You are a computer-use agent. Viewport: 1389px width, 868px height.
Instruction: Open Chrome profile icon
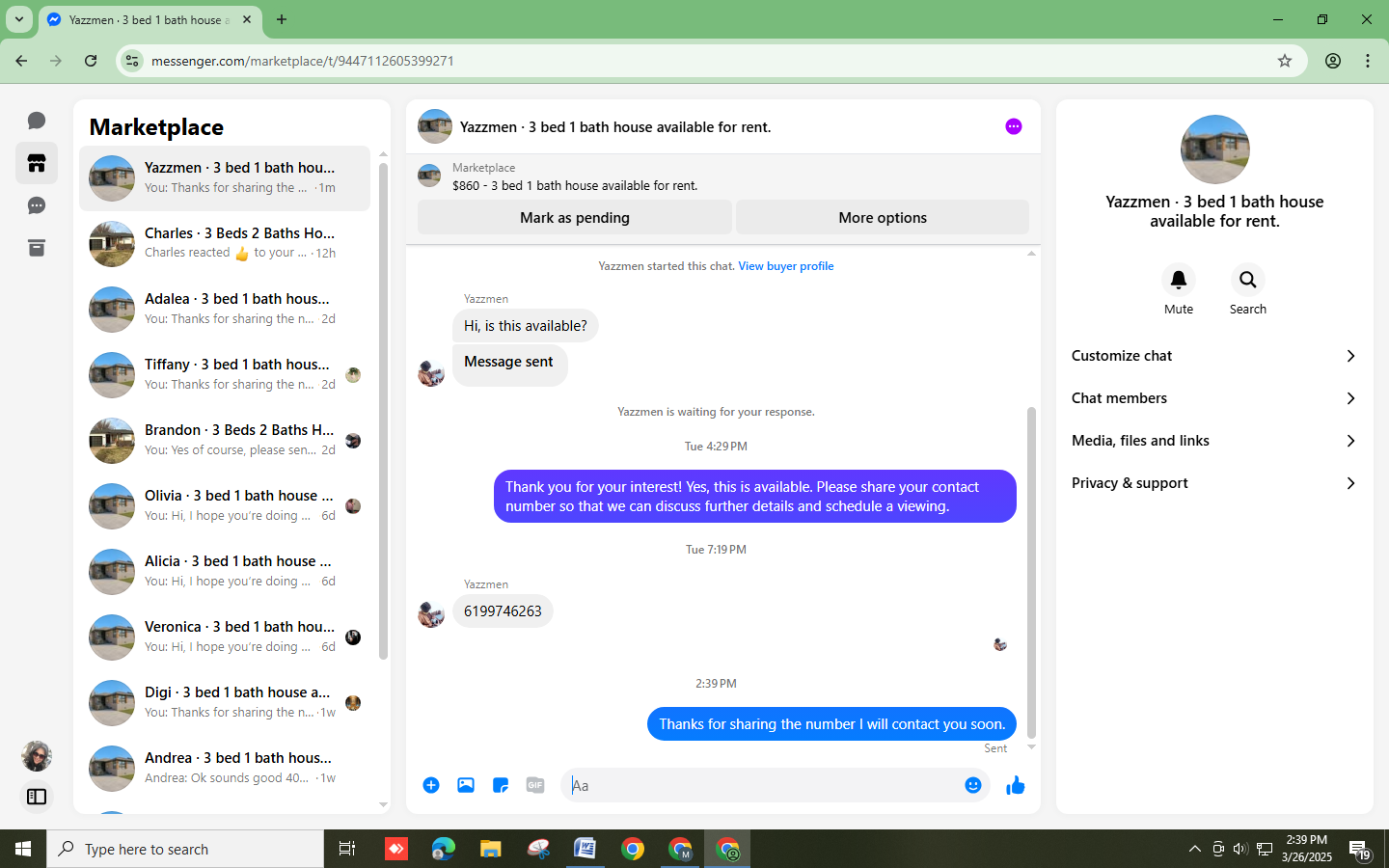click(1333, 61)
